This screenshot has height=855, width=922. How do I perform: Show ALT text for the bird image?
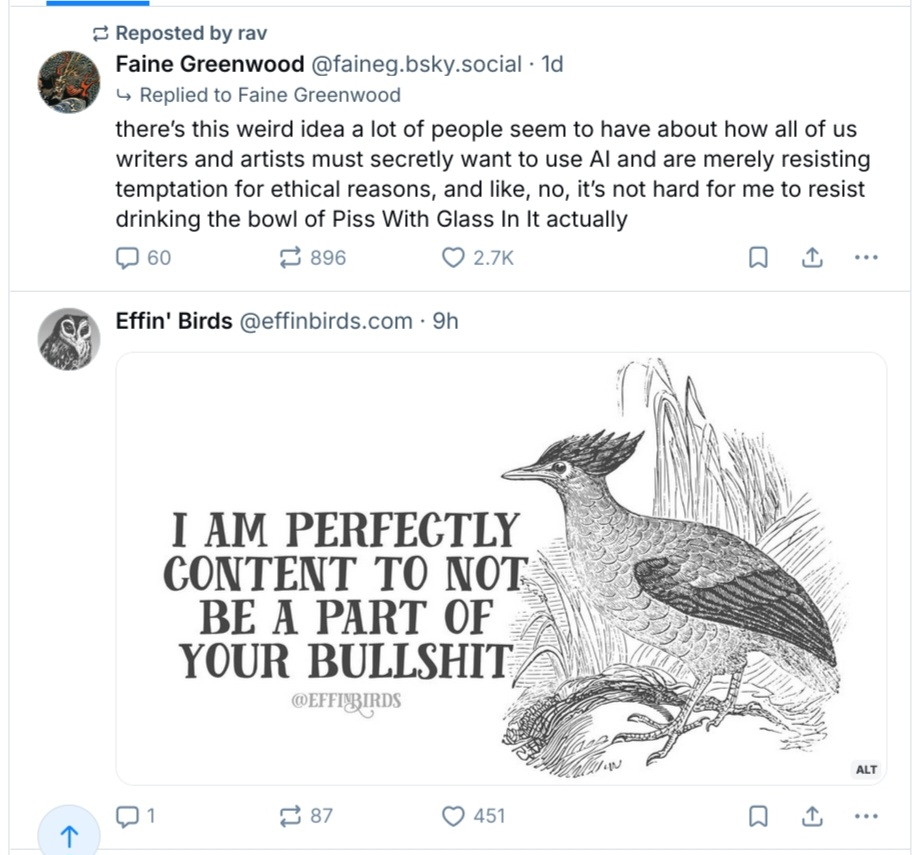(866, 769)
